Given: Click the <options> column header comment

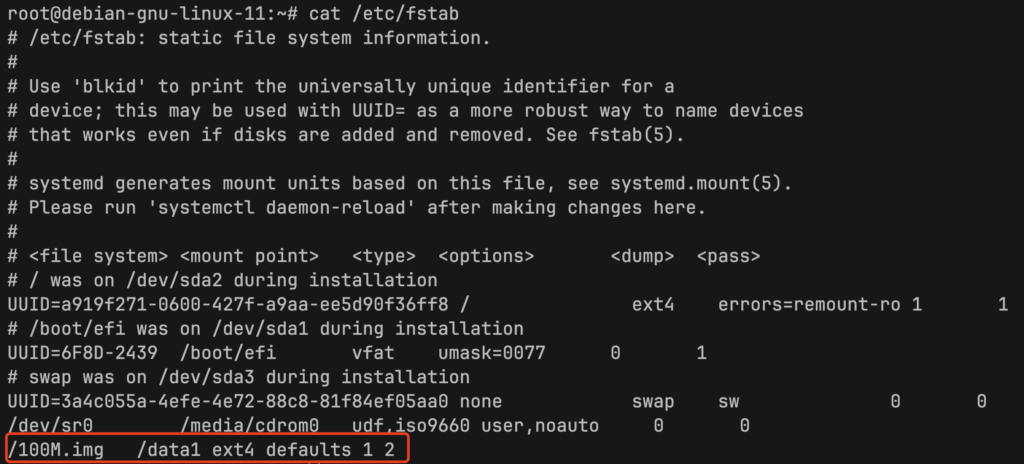Looking at the screenshot, I should coord(487,256).
